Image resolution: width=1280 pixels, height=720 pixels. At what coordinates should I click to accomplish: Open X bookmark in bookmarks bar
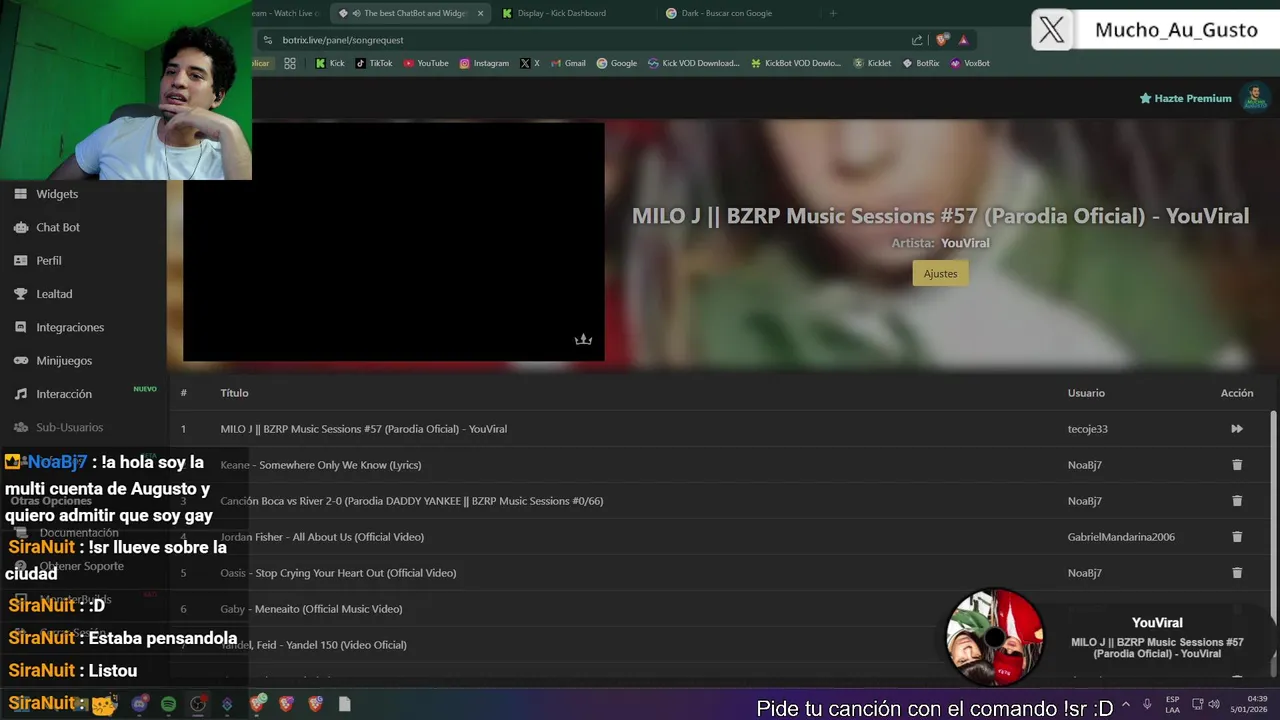530,63
